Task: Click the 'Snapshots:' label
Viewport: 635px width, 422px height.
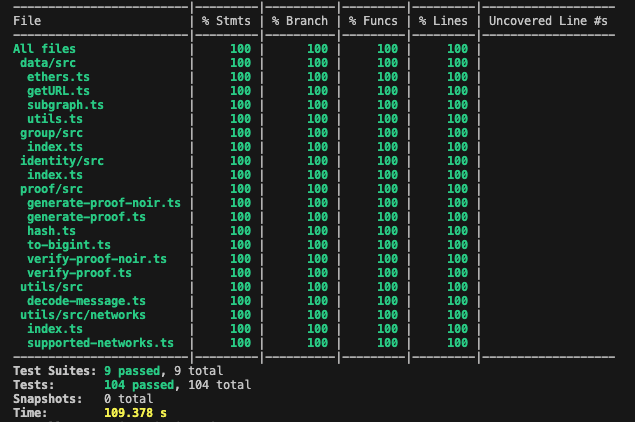Action: [x=48, y=399]
